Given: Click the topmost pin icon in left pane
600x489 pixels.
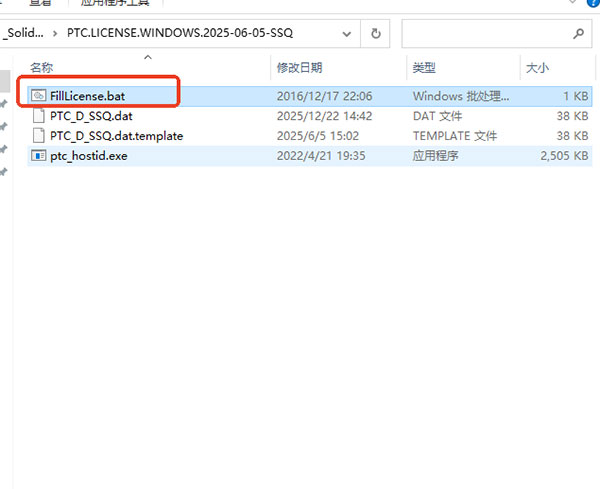Looking at the screenshot, I should click(x=4, y=104).
